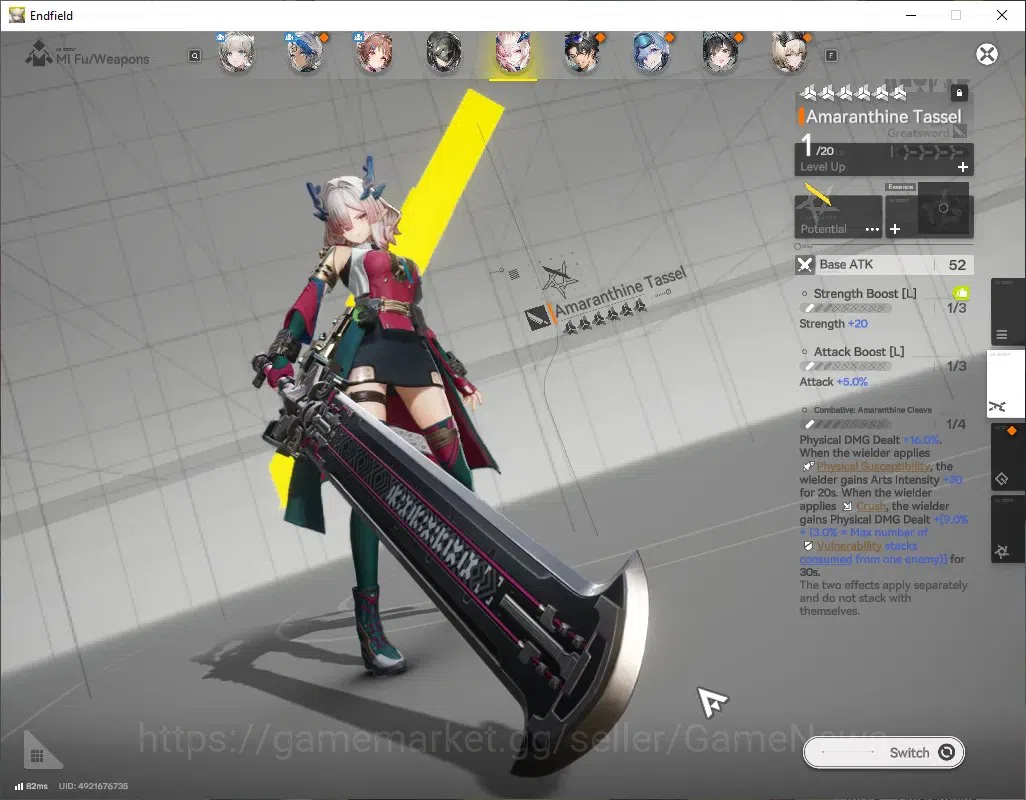Click the Base ATK crossed-swords icon
The width and height of the screenshot is (1026, 800).
tap(805, 265)
